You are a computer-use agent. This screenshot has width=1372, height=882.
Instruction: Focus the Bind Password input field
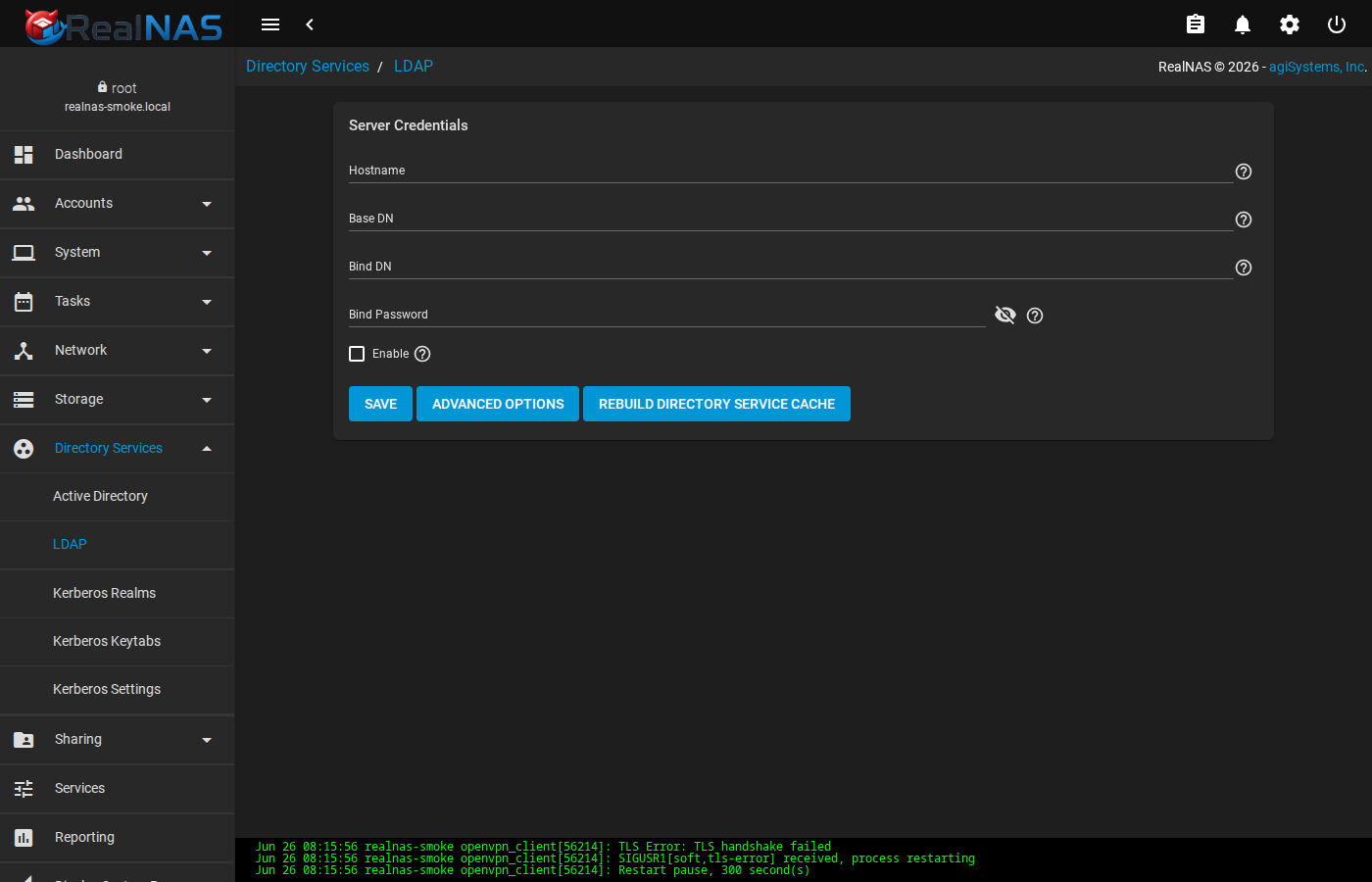(x=666, y=315)
